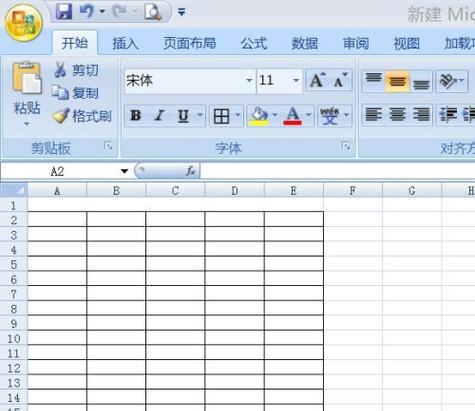Select column F header

353,191
